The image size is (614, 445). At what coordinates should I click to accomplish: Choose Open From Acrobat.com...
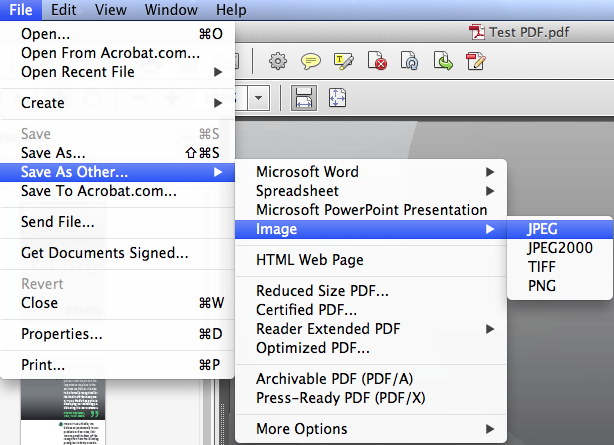click(117, 53)
